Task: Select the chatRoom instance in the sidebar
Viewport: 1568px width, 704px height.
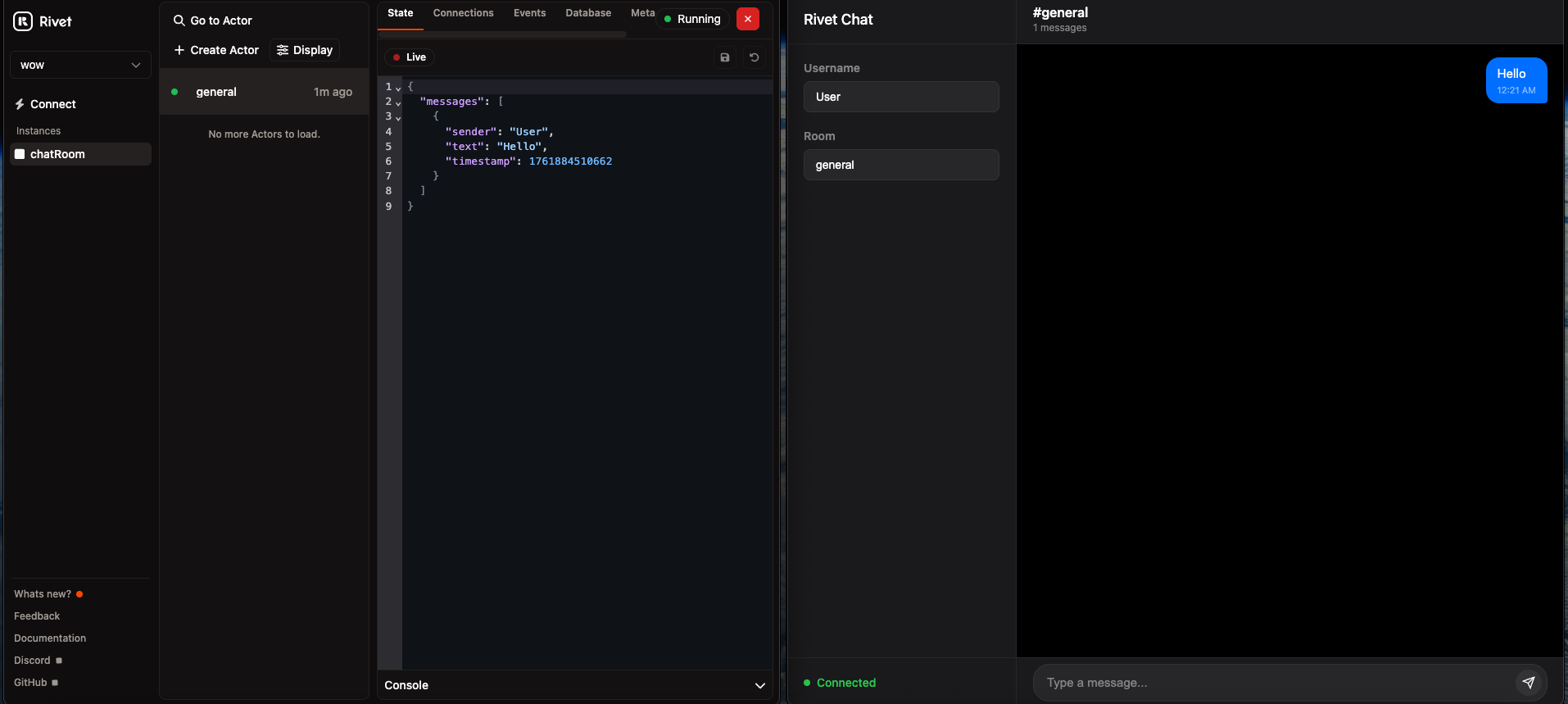Action: click(80, 154)
